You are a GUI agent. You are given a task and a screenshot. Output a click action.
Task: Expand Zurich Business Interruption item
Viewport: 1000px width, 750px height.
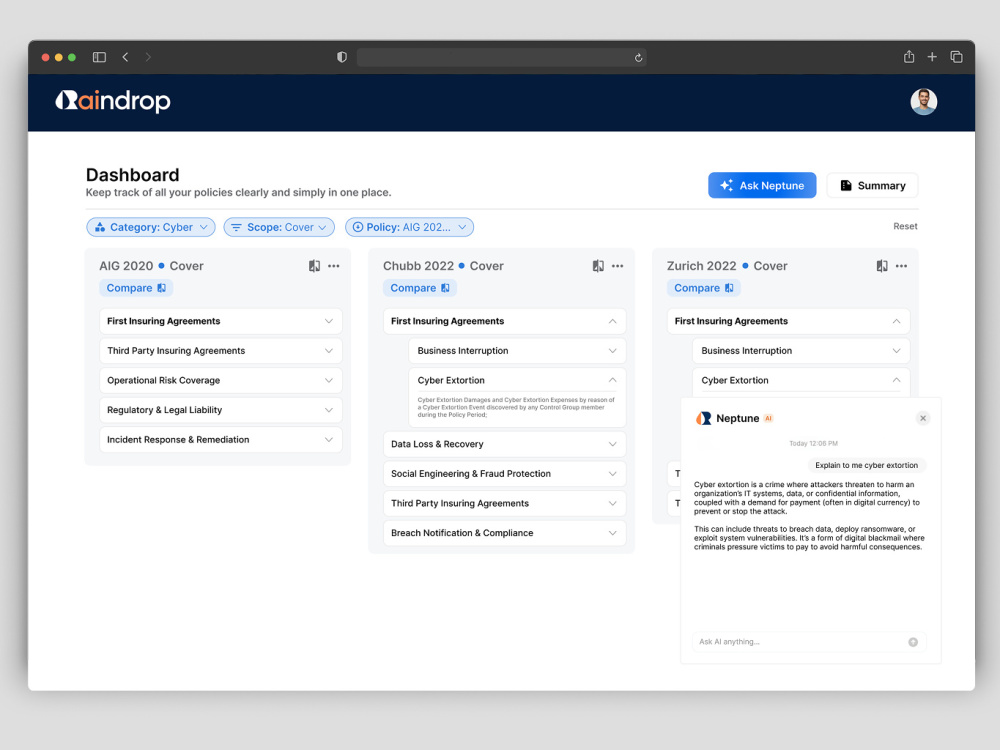tap(801, 351)
